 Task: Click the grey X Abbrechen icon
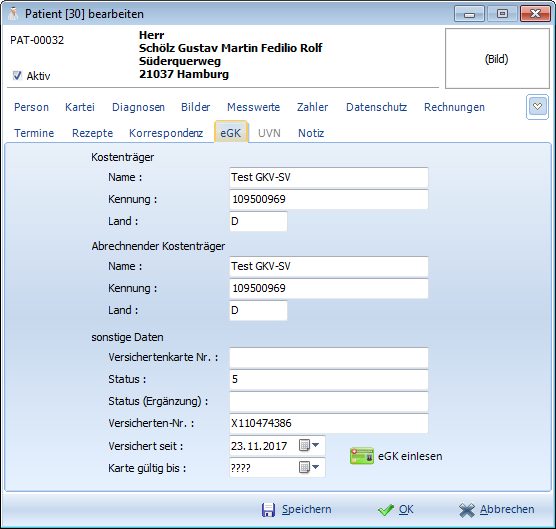(x=467, y=510)
